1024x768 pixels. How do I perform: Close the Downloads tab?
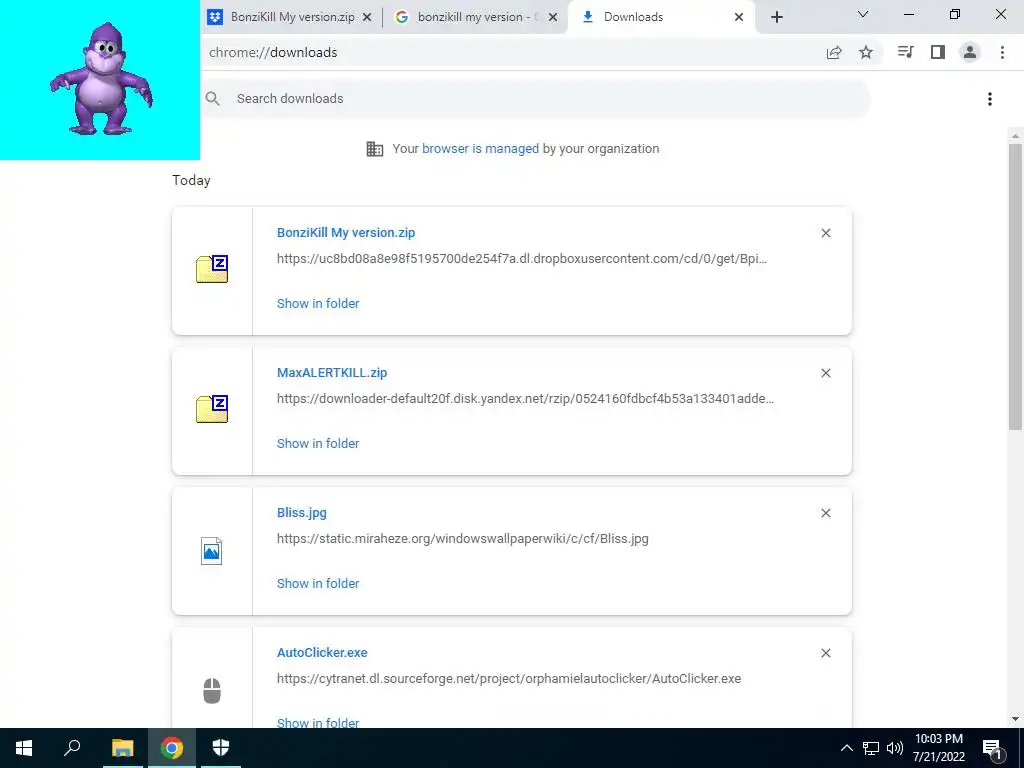pos(739,17)
